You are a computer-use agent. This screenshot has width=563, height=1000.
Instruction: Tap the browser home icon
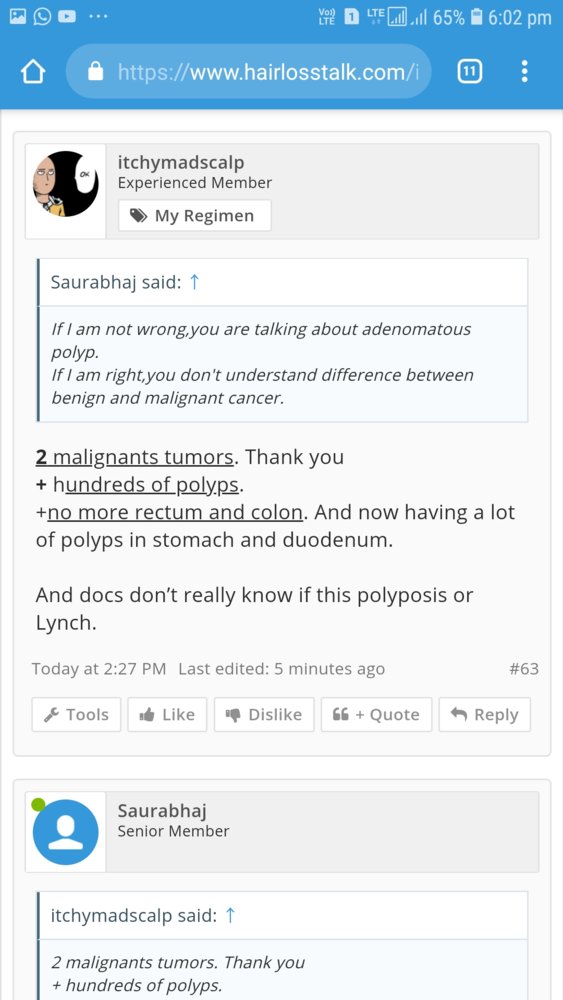(33, 72)
